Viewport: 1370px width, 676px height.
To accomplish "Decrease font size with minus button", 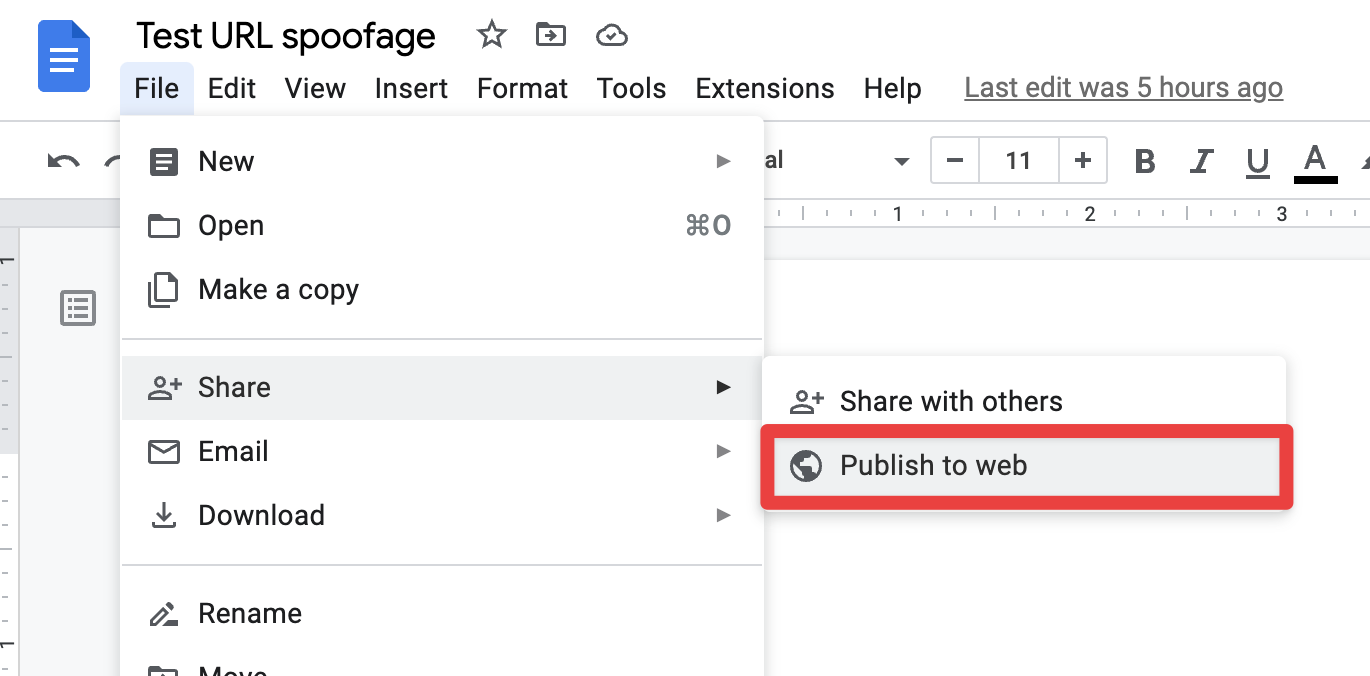I will coord(955,161).
